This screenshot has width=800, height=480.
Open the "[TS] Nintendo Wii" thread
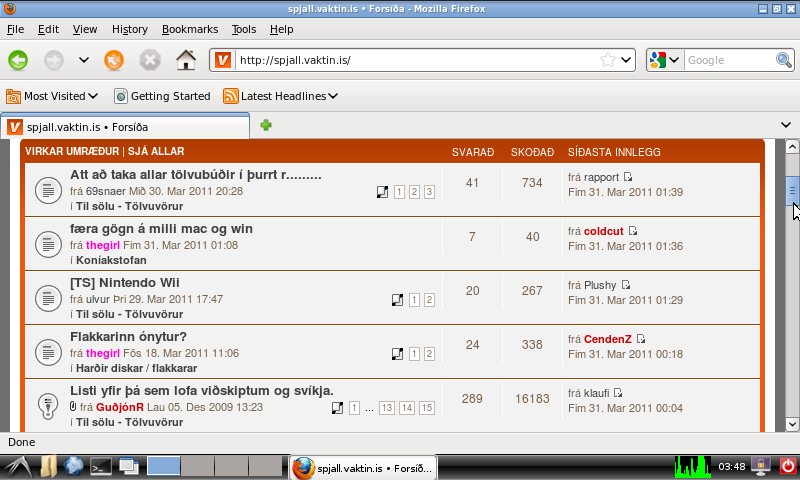coord(125,282)
